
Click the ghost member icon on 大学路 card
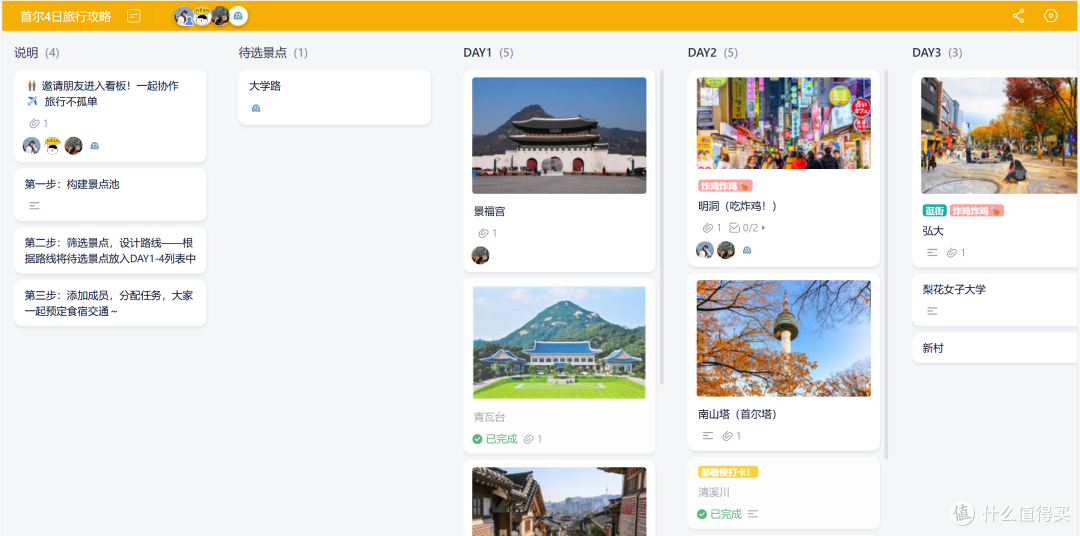tap(256, 108)
